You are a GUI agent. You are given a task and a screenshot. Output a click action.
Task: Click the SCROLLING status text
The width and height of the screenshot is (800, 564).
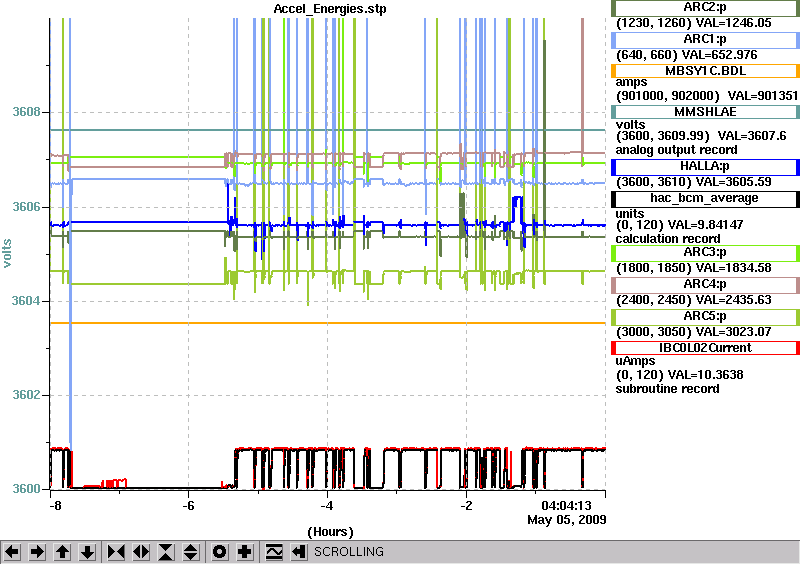click(x=349, y=552)
